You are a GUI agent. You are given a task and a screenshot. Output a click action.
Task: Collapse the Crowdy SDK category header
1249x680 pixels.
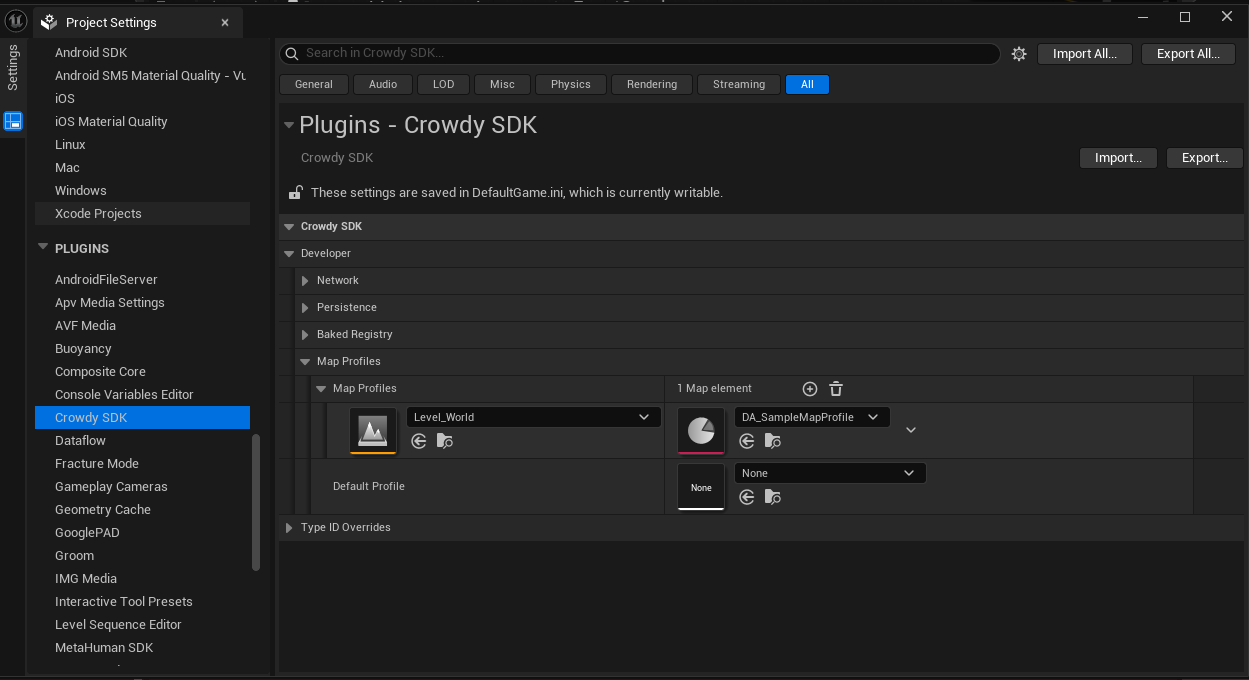289,227
